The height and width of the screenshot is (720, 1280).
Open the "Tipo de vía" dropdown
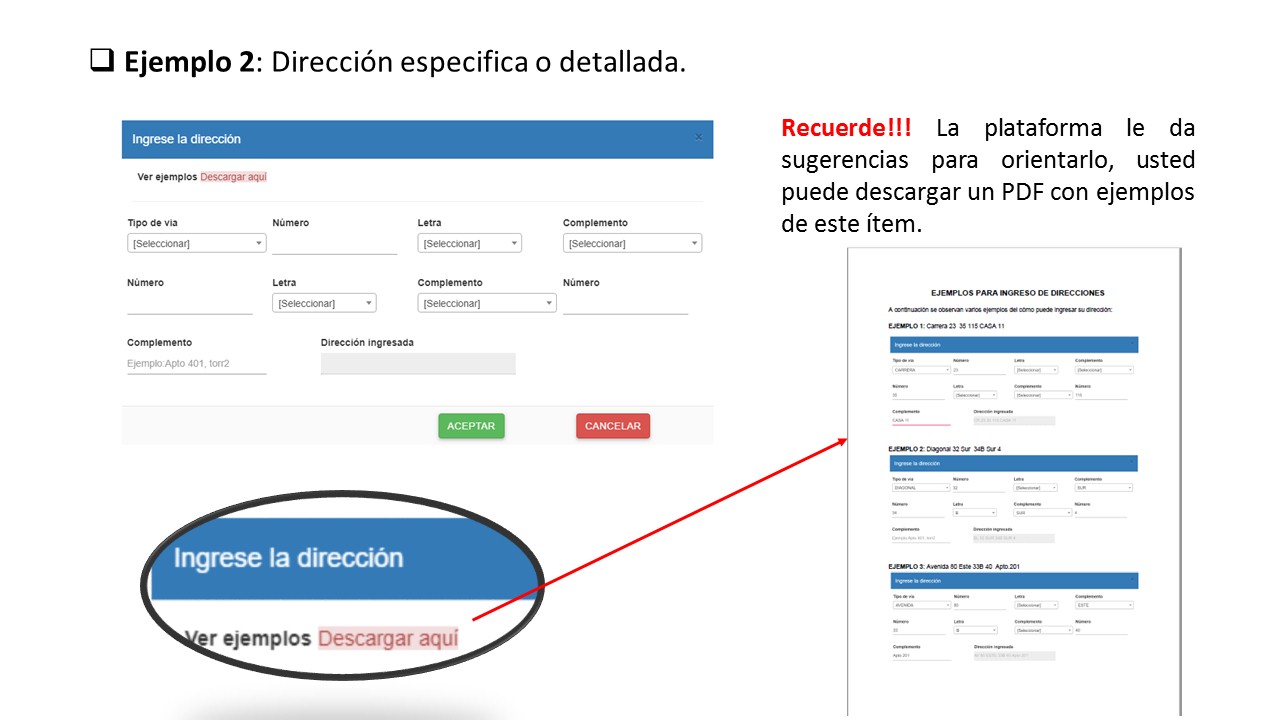point(196,243)
